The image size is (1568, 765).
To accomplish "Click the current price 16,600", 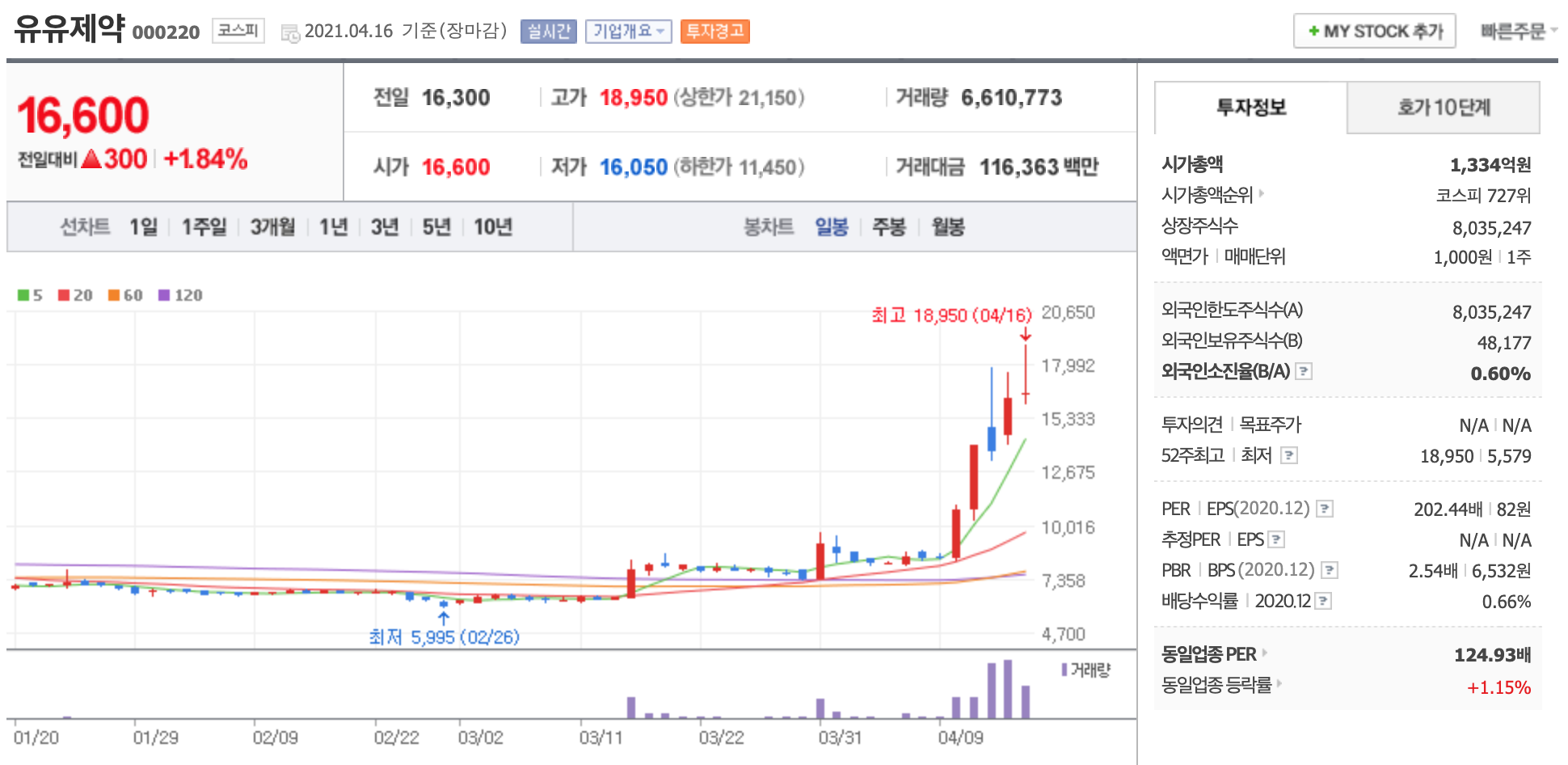I will pos(83,115).
